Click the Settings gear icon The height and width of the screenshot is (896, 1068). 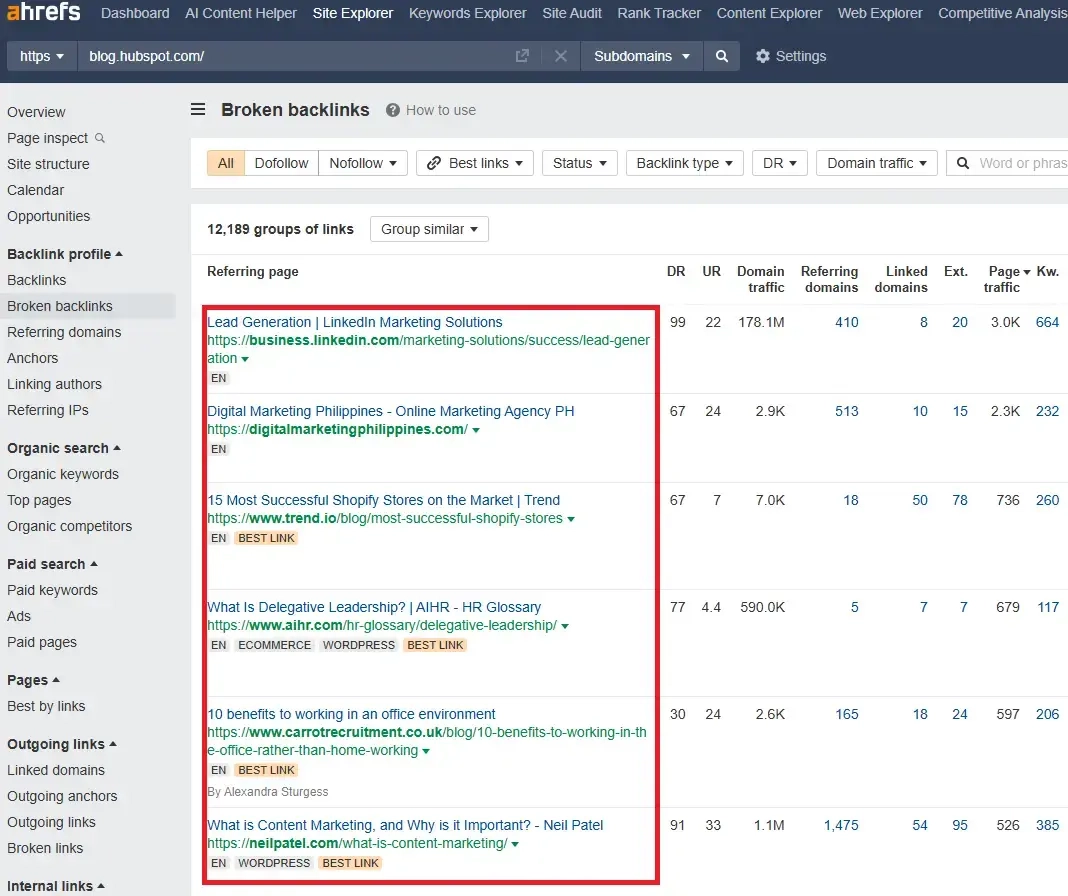[x=763, y=56]
